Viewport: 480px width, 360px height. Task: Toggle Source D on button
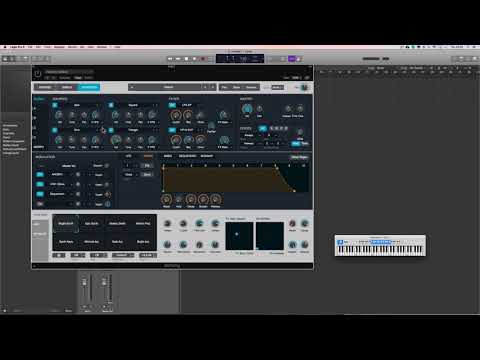click(111, 130)
